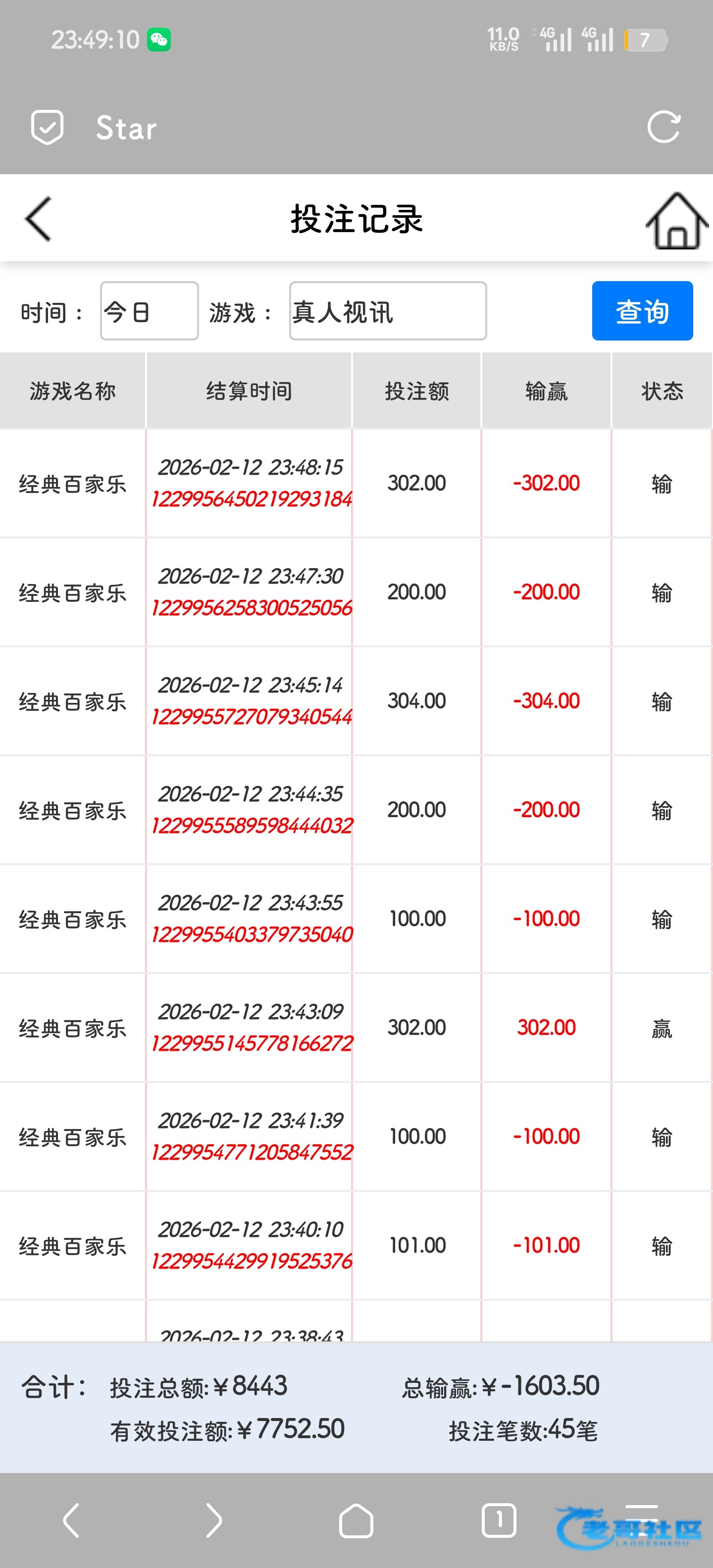This screenshot has height=1568, width=713.
Task: Tap the browser home button
Action: click(356, 1520)
